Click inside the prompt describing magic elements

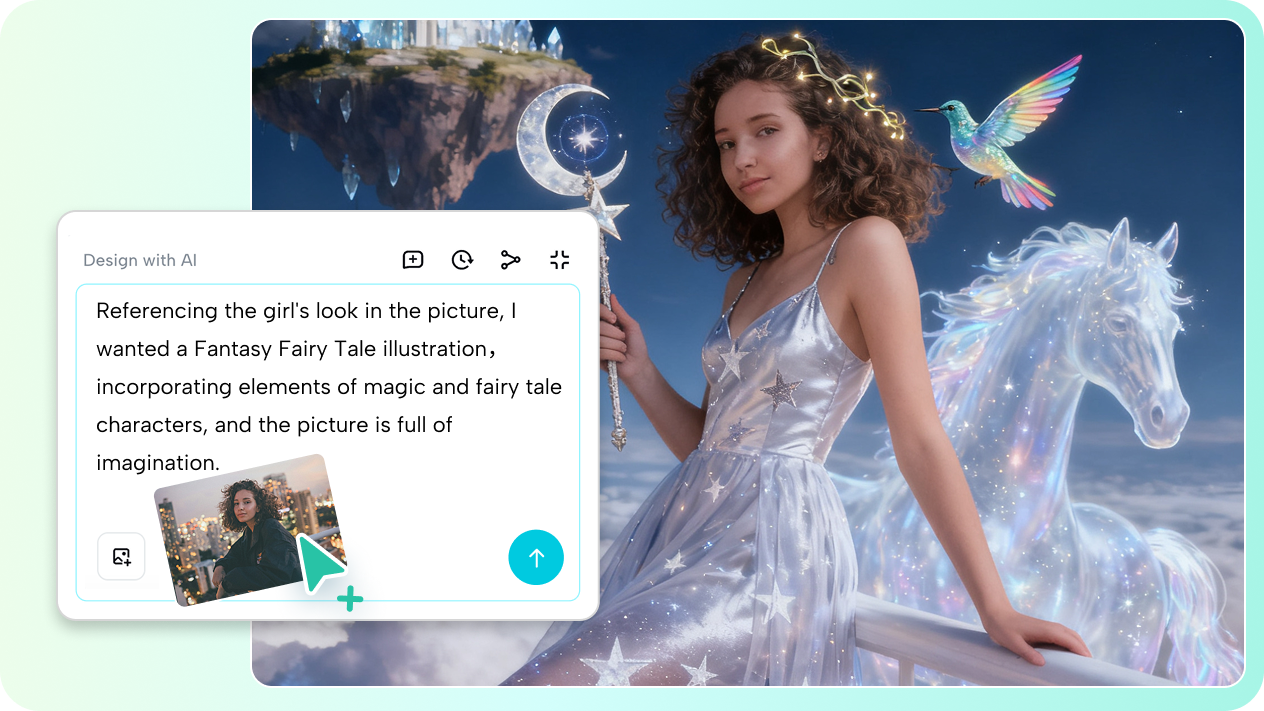click(x=330, y=385)
